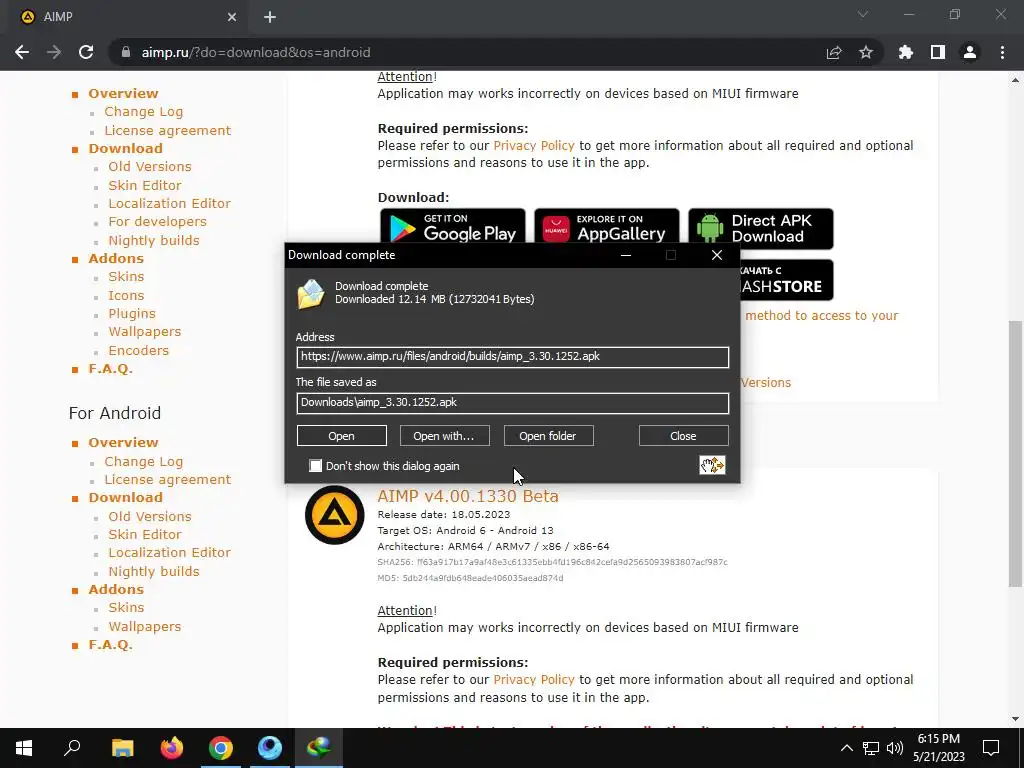Screen dimensions: 1024x768
Task: Open top sidebar Addons heading
Action: [116, 259]
